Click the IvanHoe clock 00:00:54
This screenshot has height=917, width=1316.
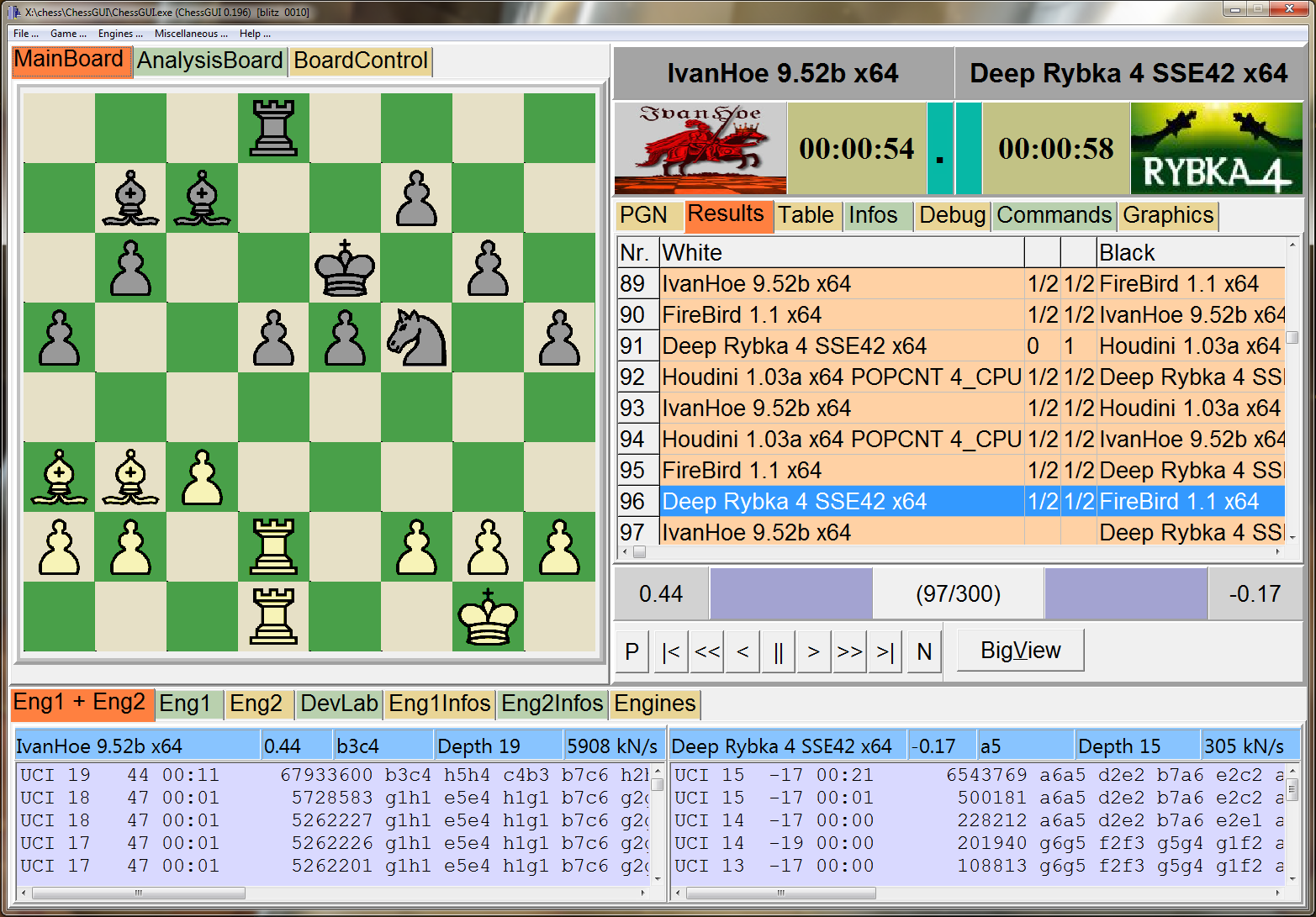coord(857,149)
